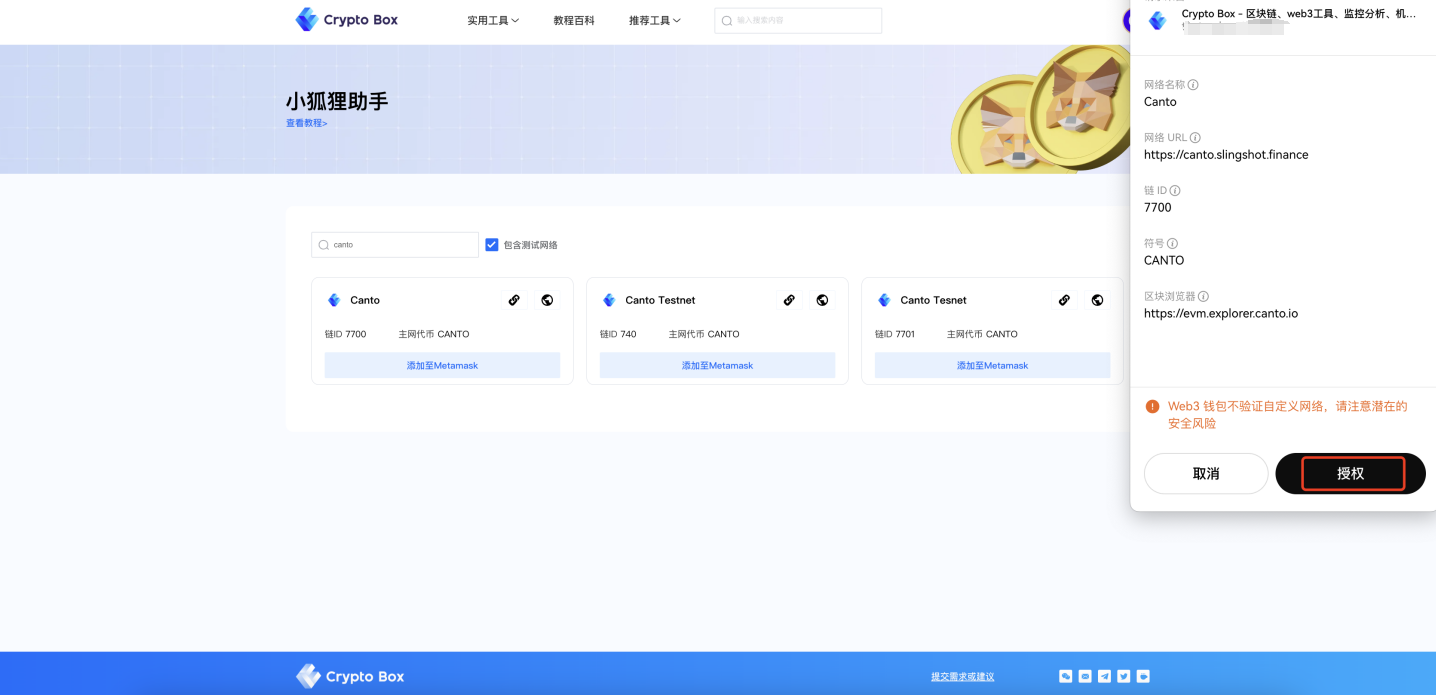Click the canto network search field

pyautogui.click(x=395, y=245)
